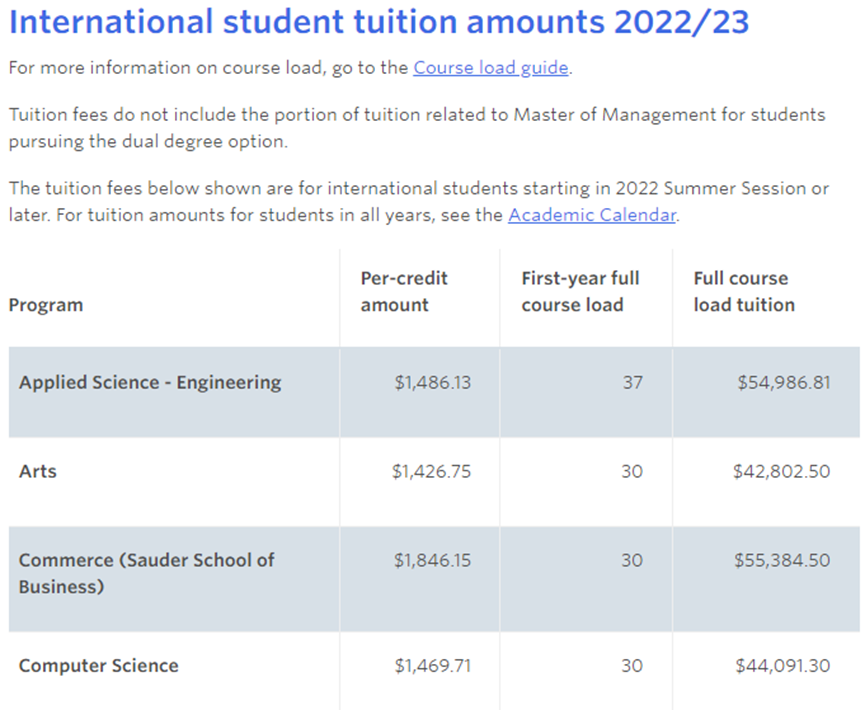Click the Program column header
Screen dimensions: 865x710
(46, 305)
